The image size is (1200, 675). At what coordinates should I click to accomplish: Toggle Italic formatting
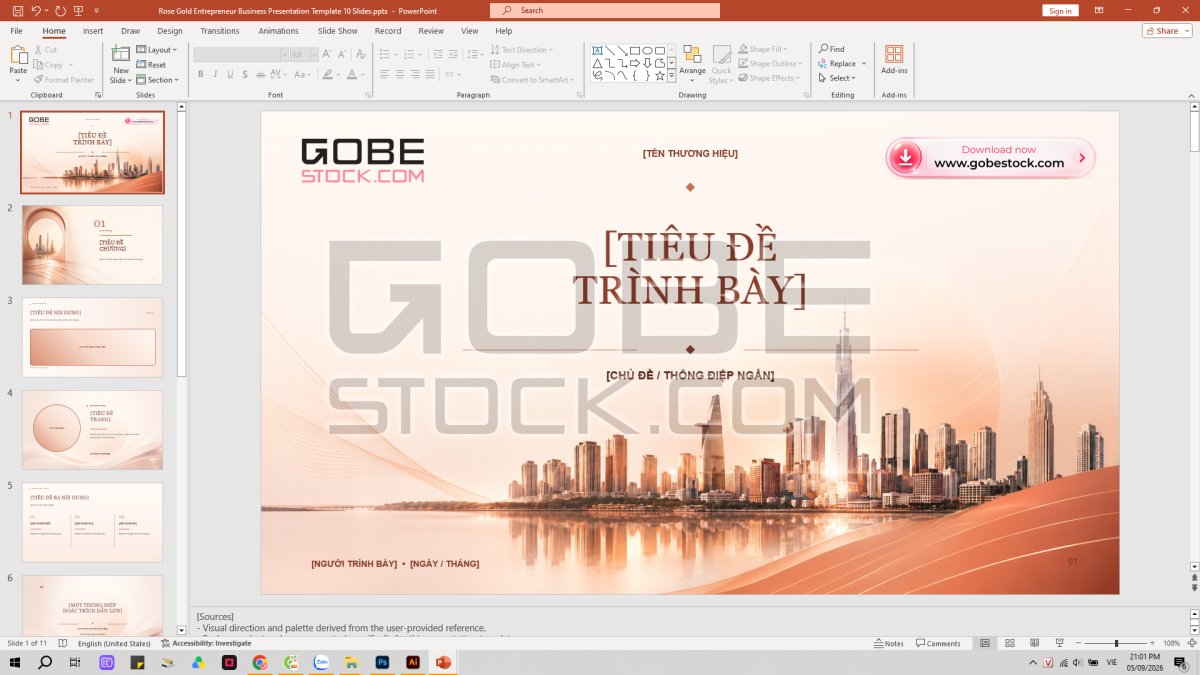tap(215, 74)
